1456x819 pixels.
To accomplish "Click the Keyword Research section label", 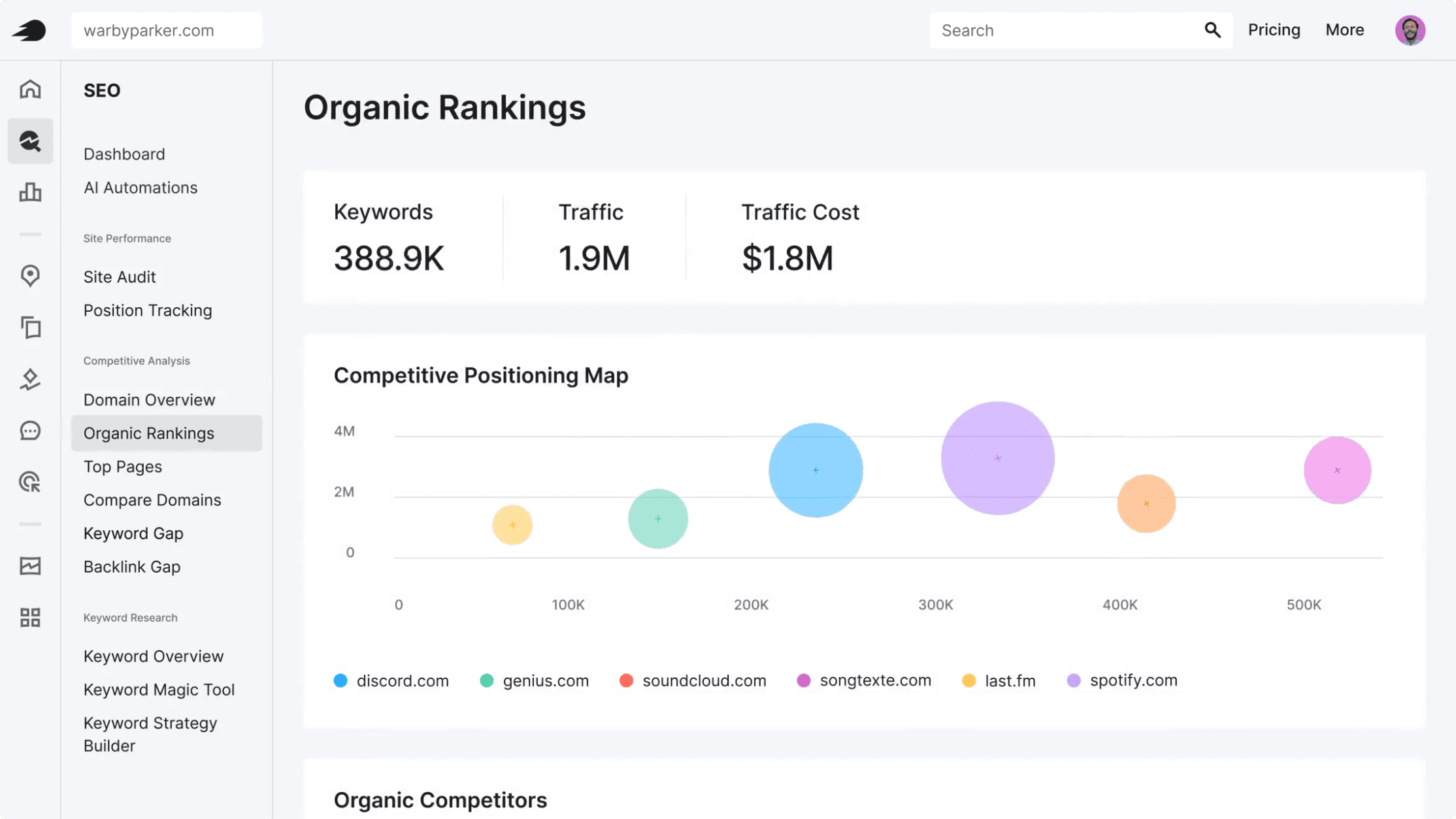I will [130, 618].
